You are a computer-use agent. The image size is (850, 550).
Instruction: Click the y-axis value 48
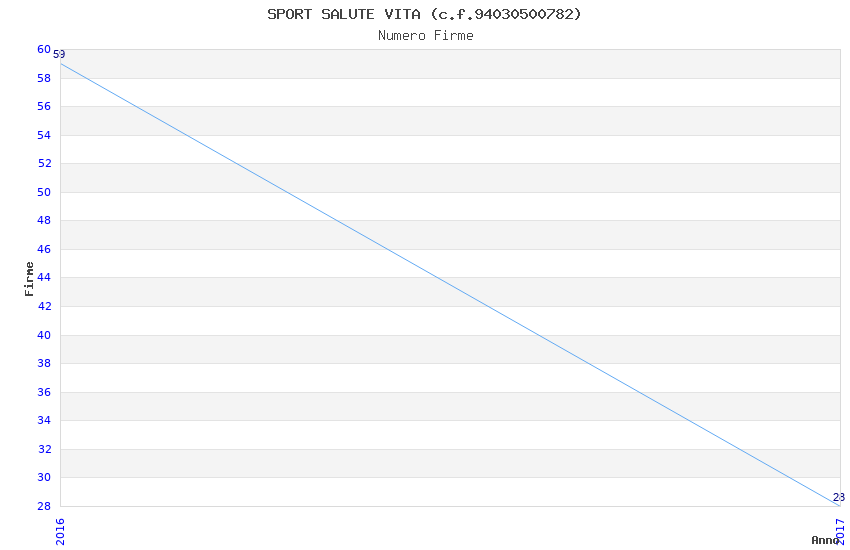[x=44, y=221]
